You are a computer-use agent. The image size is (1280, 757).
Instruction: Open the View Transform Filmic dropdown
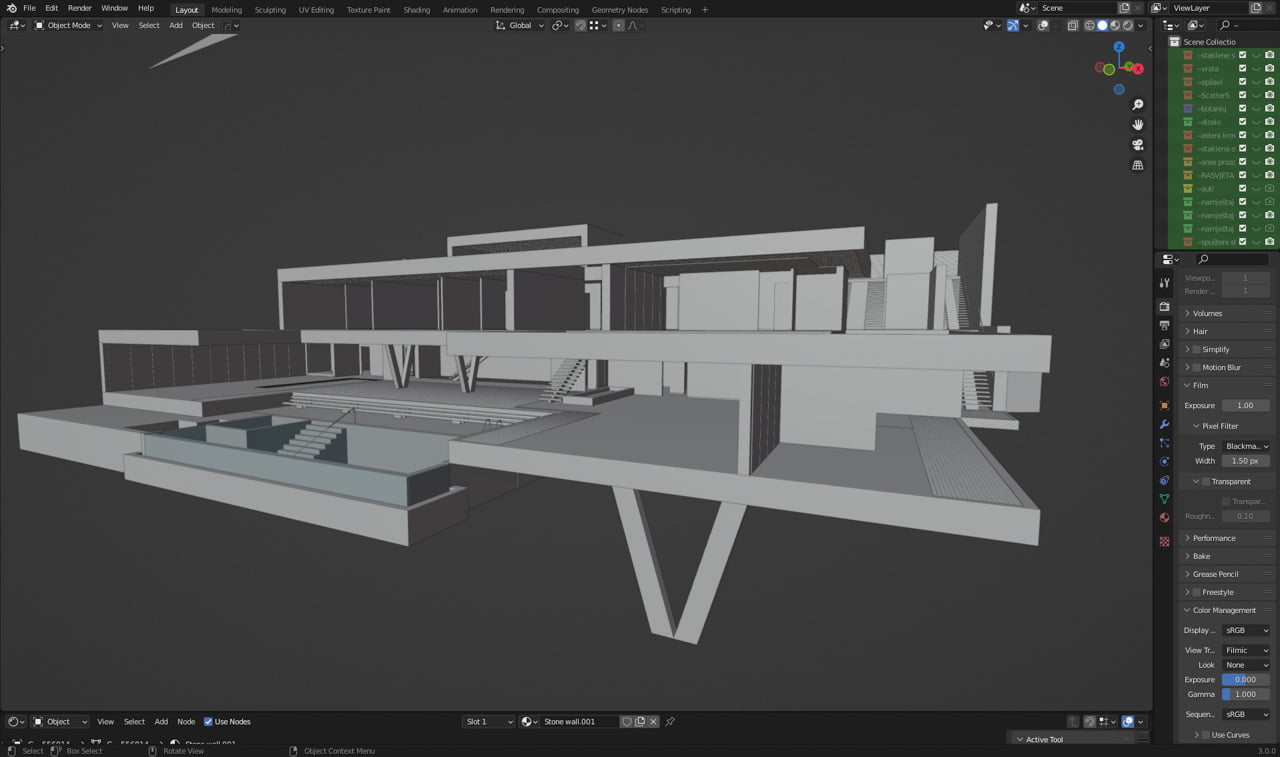coord(1246,650)
